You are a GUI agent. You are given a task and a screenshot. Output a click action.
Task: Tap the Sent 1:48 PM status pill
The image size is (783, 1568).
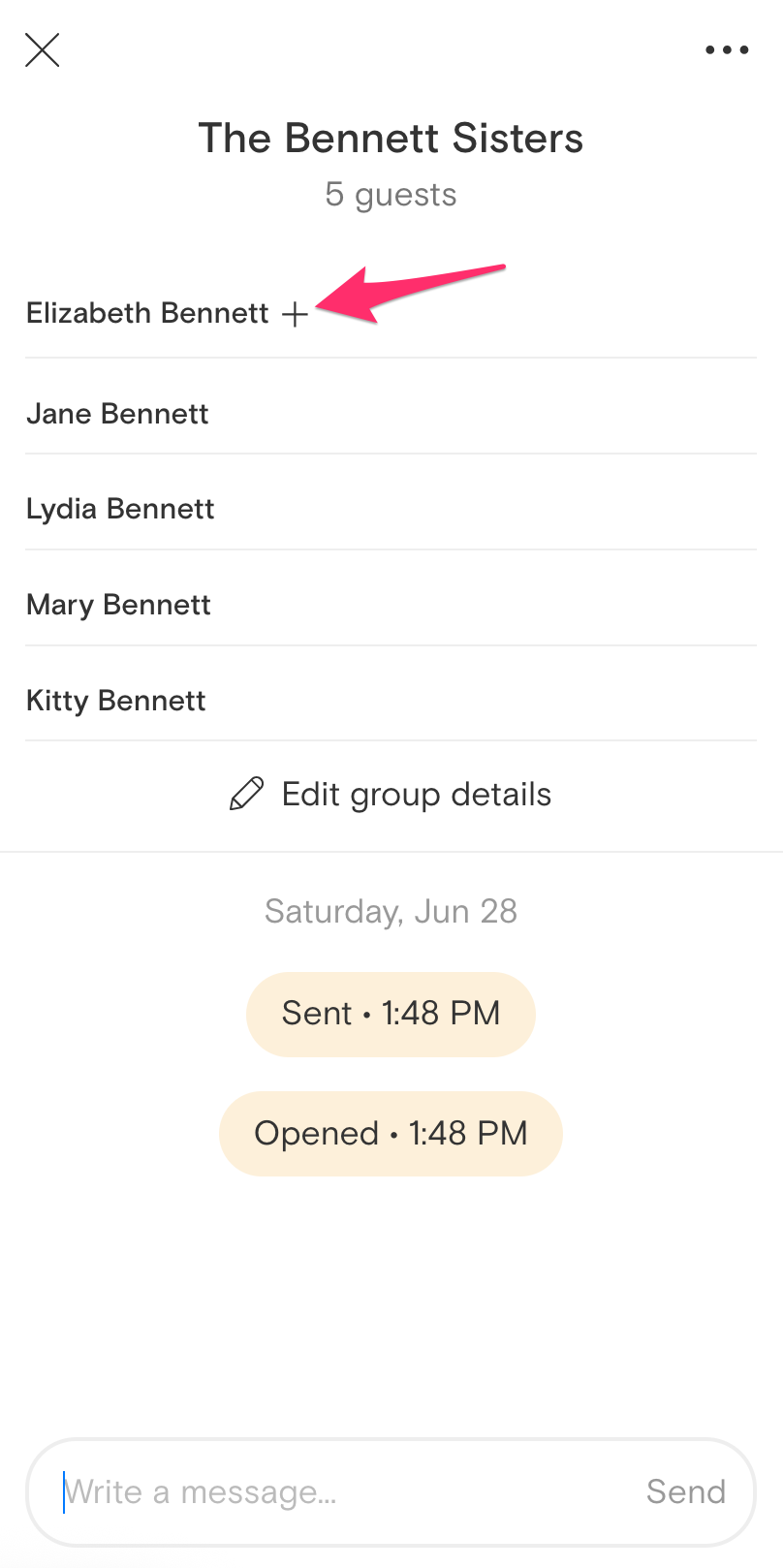391,1014
